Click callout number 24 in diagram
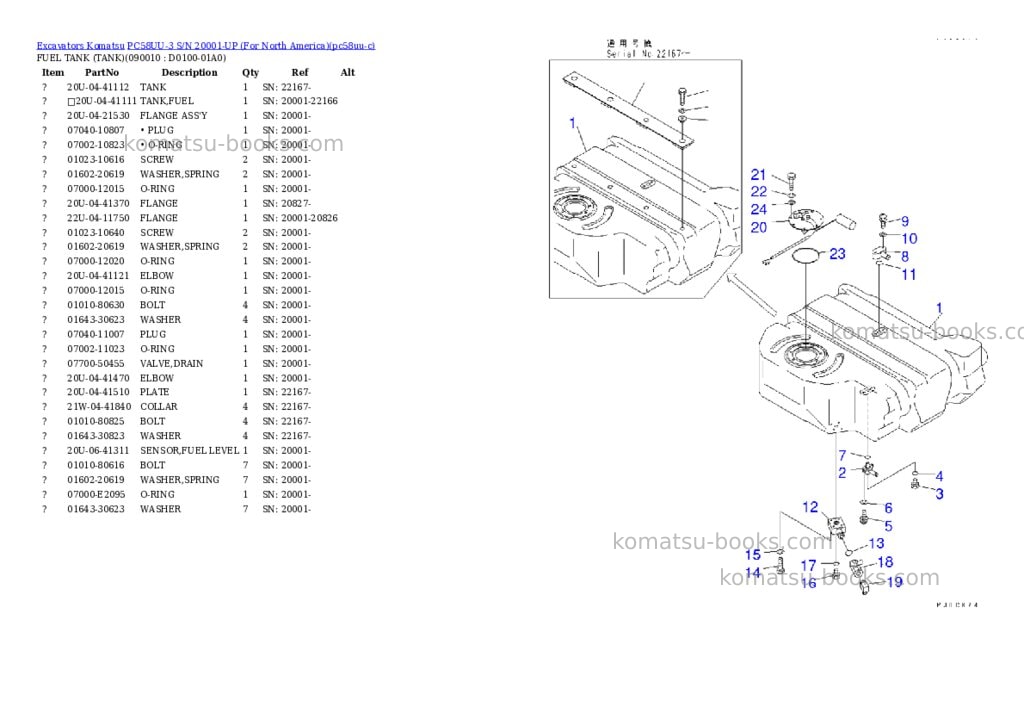The image size is (1024, 725). pos(759,209)
